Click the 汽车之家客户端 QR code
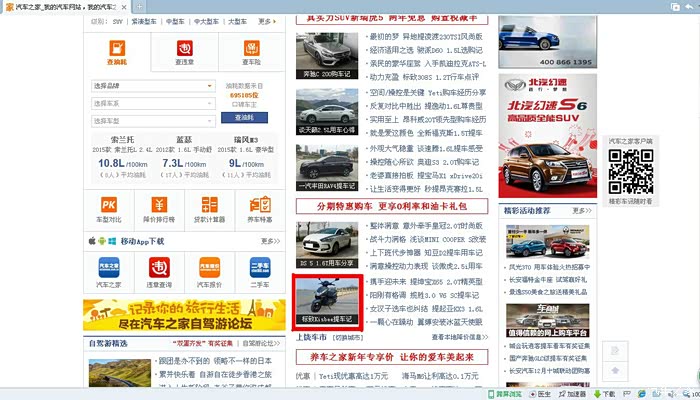Viewport: 700px width, 400px height. pos(631,171)
